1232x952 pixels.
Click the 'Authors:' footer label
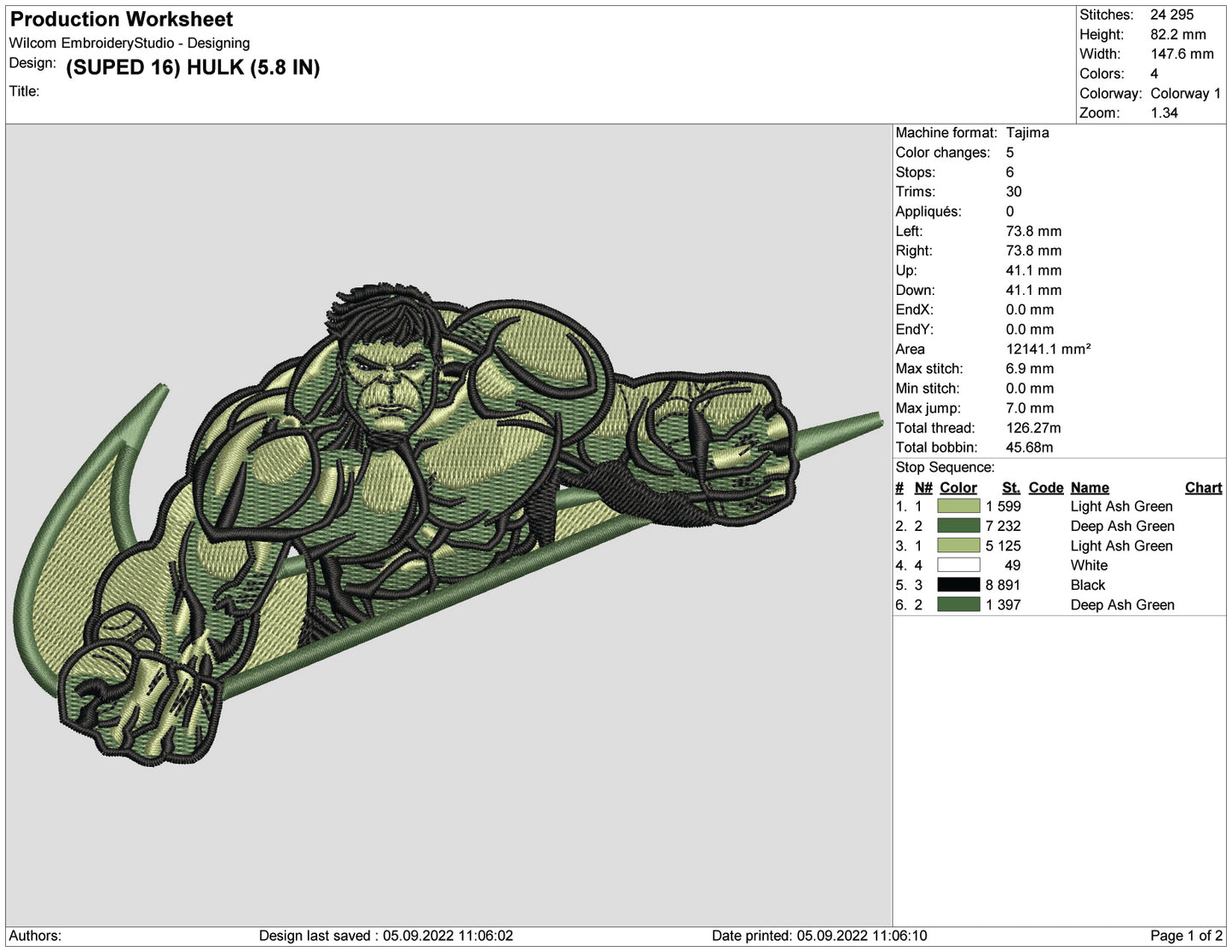(35, 936)
